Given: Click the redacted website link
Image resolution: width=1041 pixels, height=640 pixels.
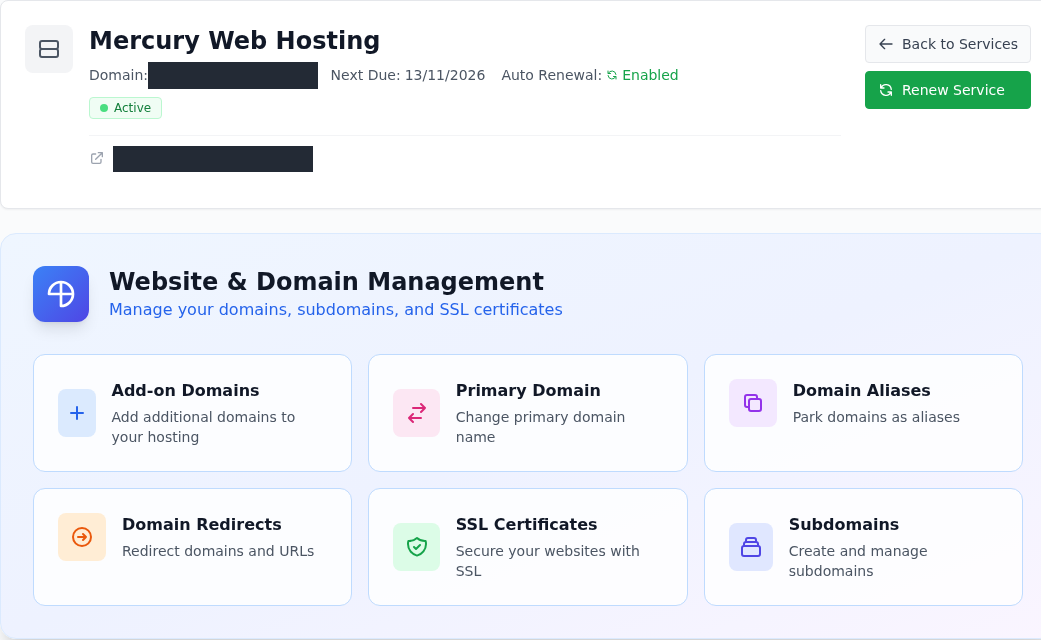Looking at the screenshot, I should (212, 159).
